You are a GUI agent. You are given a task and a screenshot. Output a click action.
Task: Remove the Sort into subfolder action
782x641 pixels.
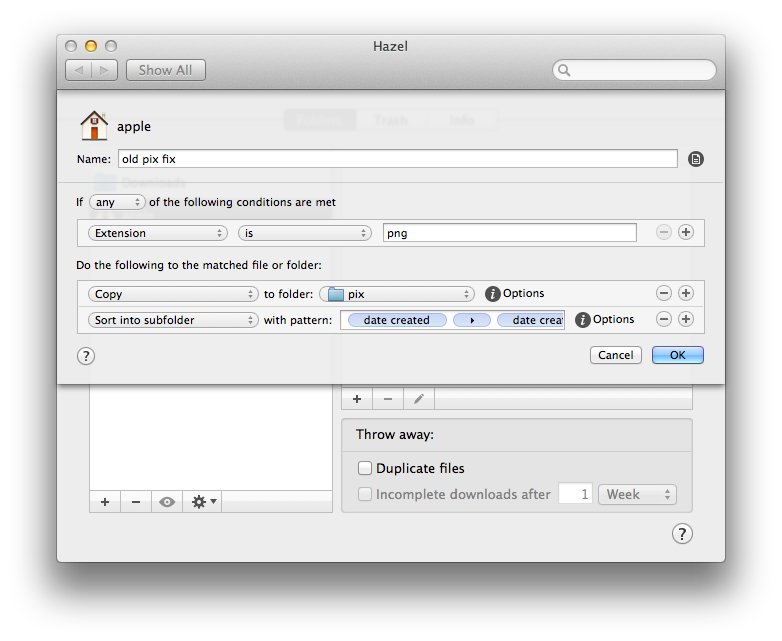point(663,320)
